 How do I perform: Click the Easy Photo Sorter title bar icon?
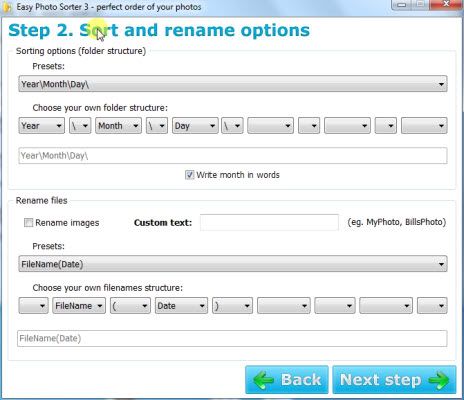pos(8,7)
